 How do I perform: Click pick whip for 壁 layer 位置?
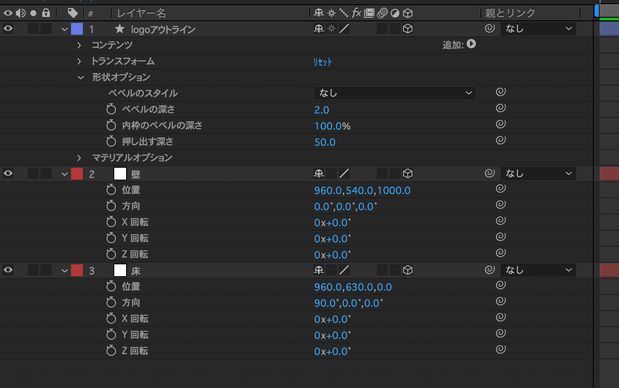pos(501,189)
